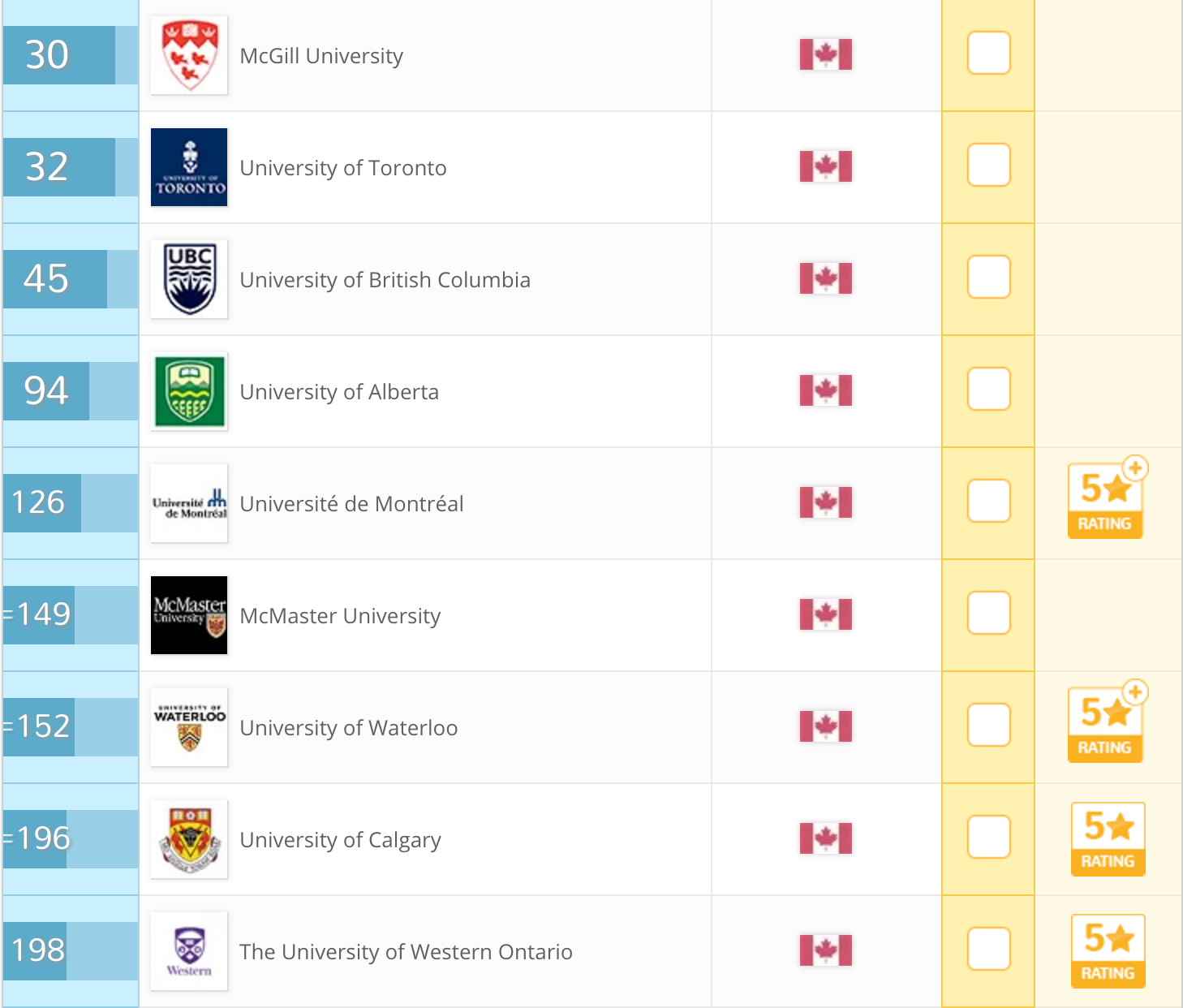View University of Calgary's 5-star rating badge
Viewport: 1183px width, 1008px height.
[x=1108, y=839]
